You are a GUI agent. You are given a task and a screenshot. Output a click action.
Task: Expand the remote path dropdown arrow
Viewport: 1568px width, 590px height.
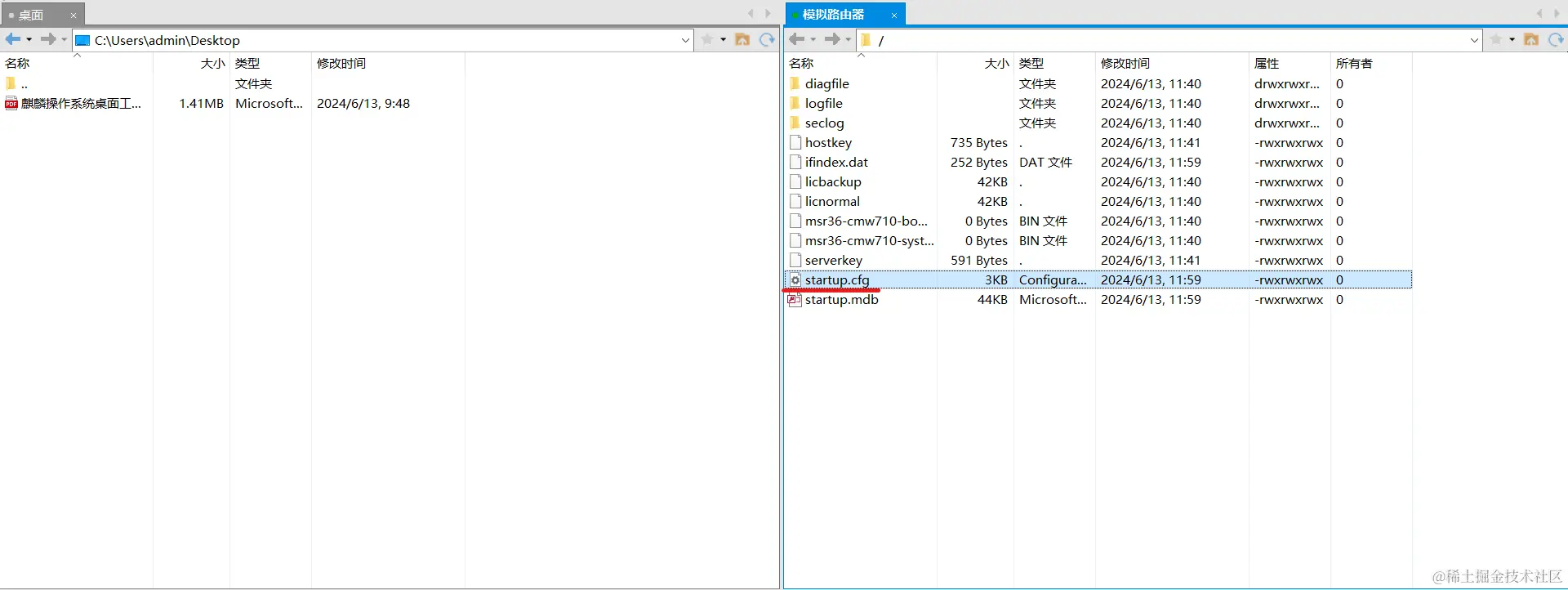pyautogui.click(x=1474, y=40)
